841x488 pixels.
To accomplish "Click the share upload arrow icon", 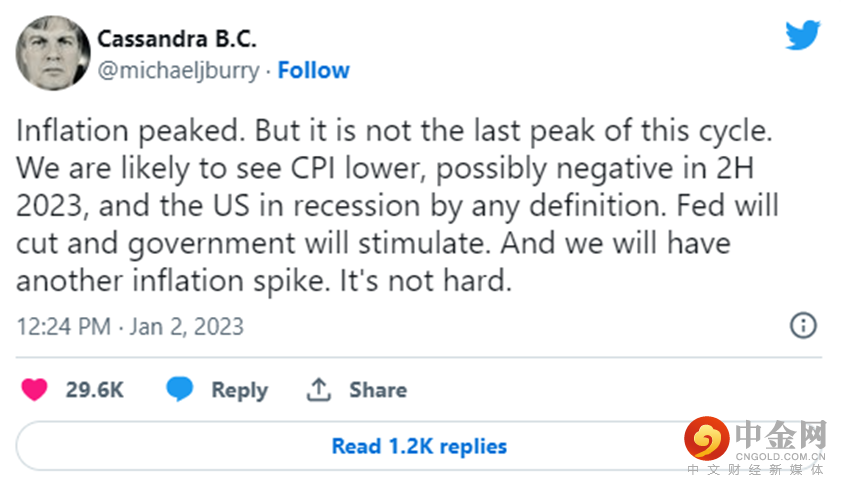I will click(319, 389).
